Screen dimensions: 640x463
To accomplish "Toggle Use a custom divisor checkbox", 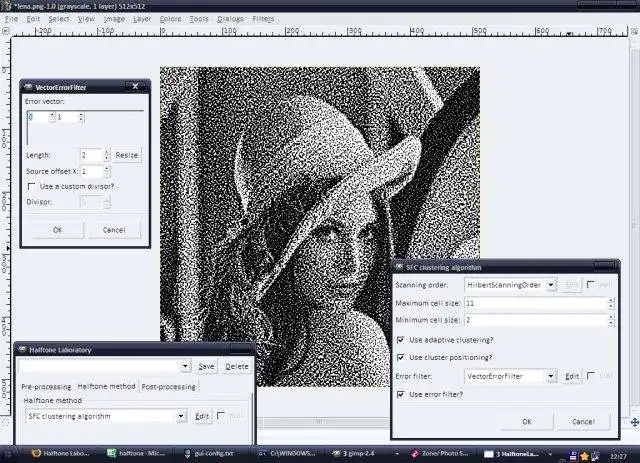I will click(x=31, y=186).
